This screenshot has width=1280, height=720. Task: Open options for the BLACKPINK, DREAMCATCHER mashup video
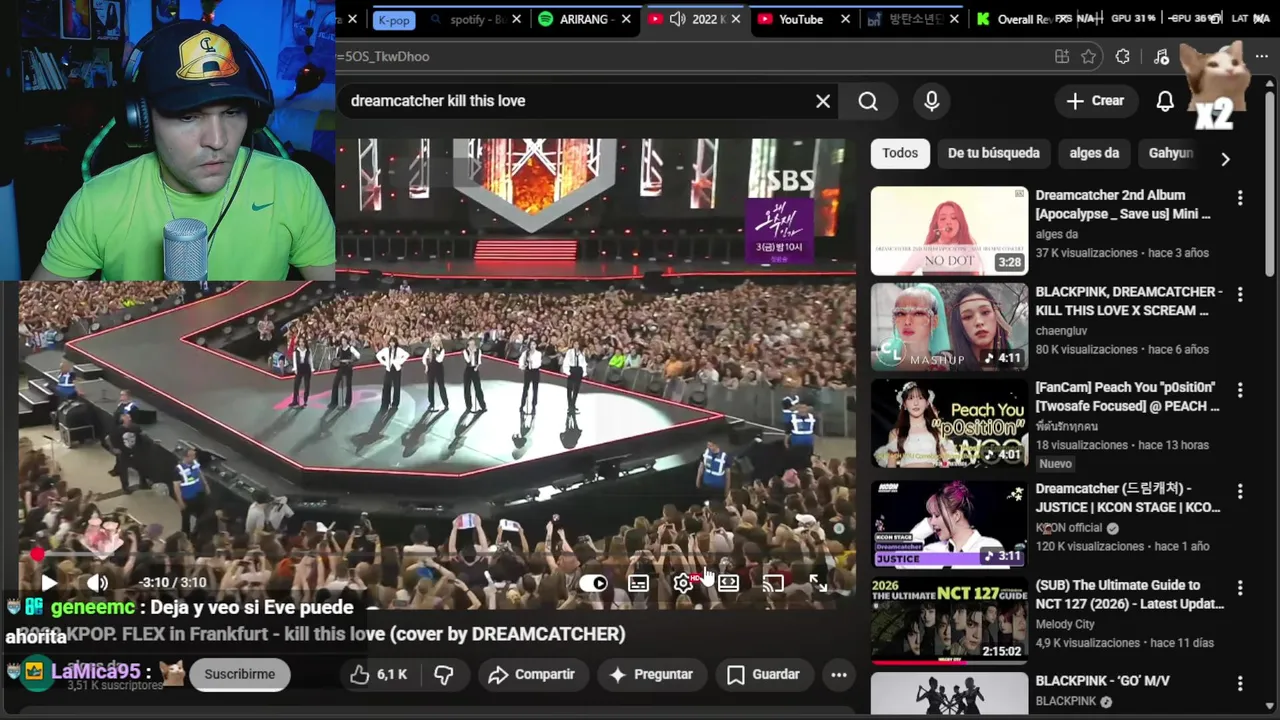[1240, 295]
